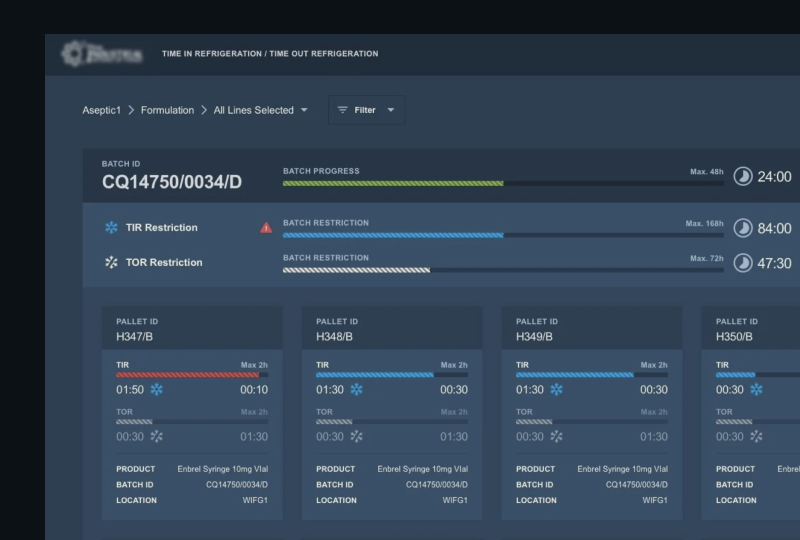The height and width of the screenshot is (540, 800).
Task: Click the TOR icon on pallet H349/B
Action: pos(557,436)
